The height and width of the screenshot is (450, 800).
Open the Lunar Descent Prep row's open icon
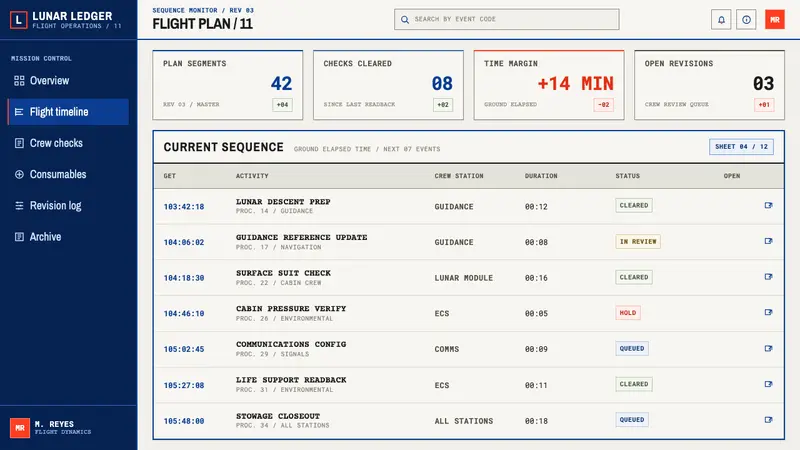768,205
